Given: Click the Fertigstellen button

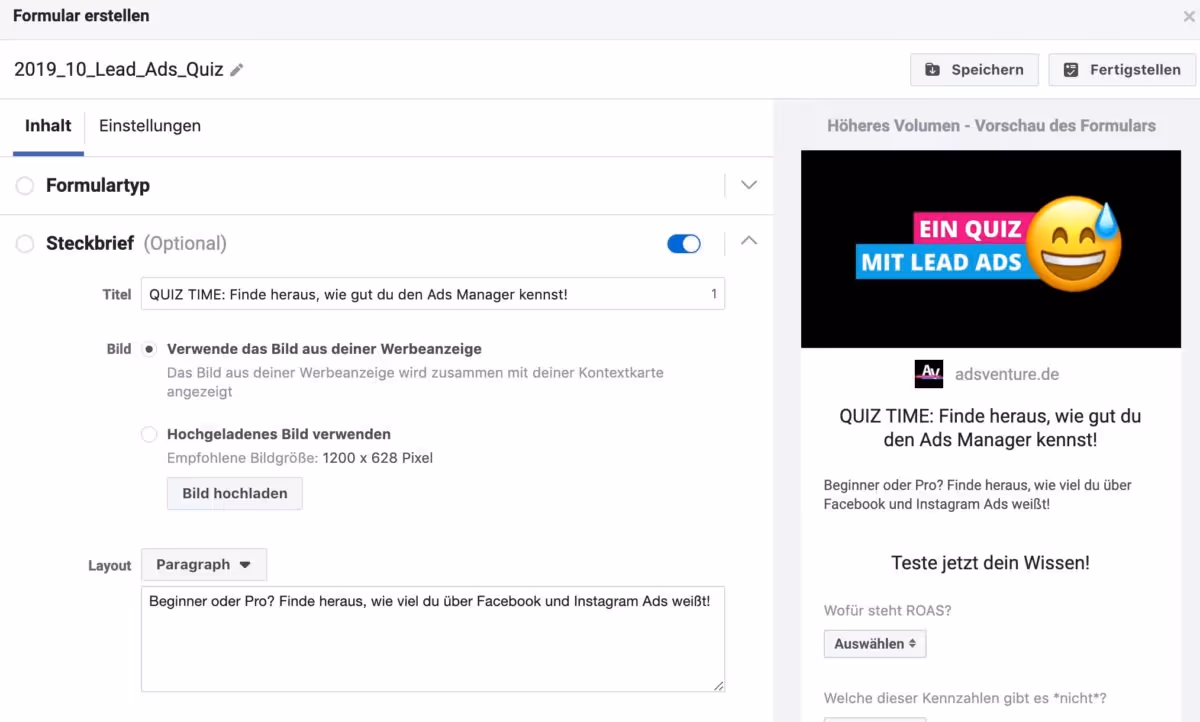Looking at the screenshot, I should [x=1122, y=70].
